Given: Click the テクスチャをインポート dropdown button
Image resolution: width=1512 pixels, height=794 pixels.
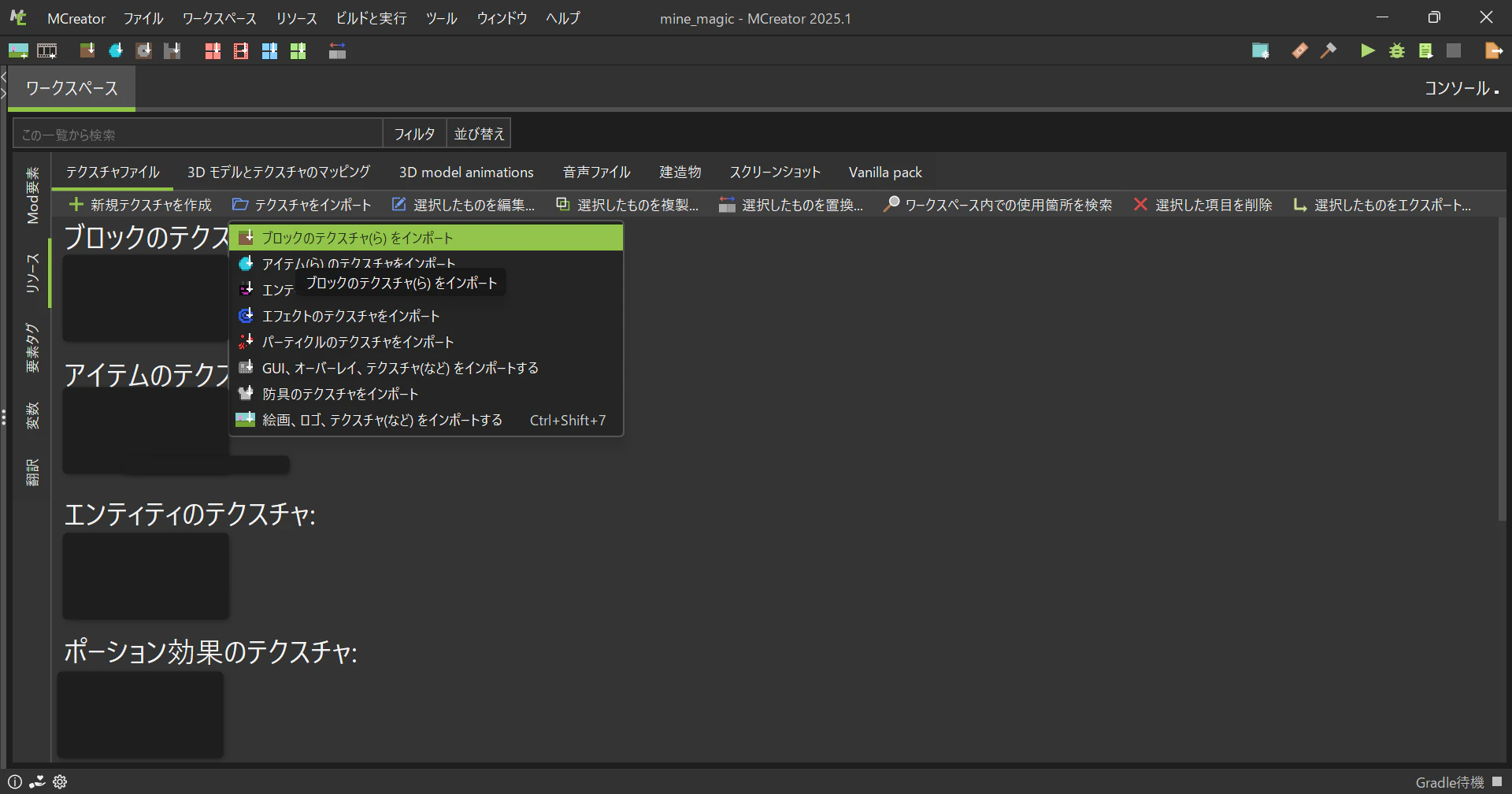Looking at the screenshot, I should click(302, 205).
